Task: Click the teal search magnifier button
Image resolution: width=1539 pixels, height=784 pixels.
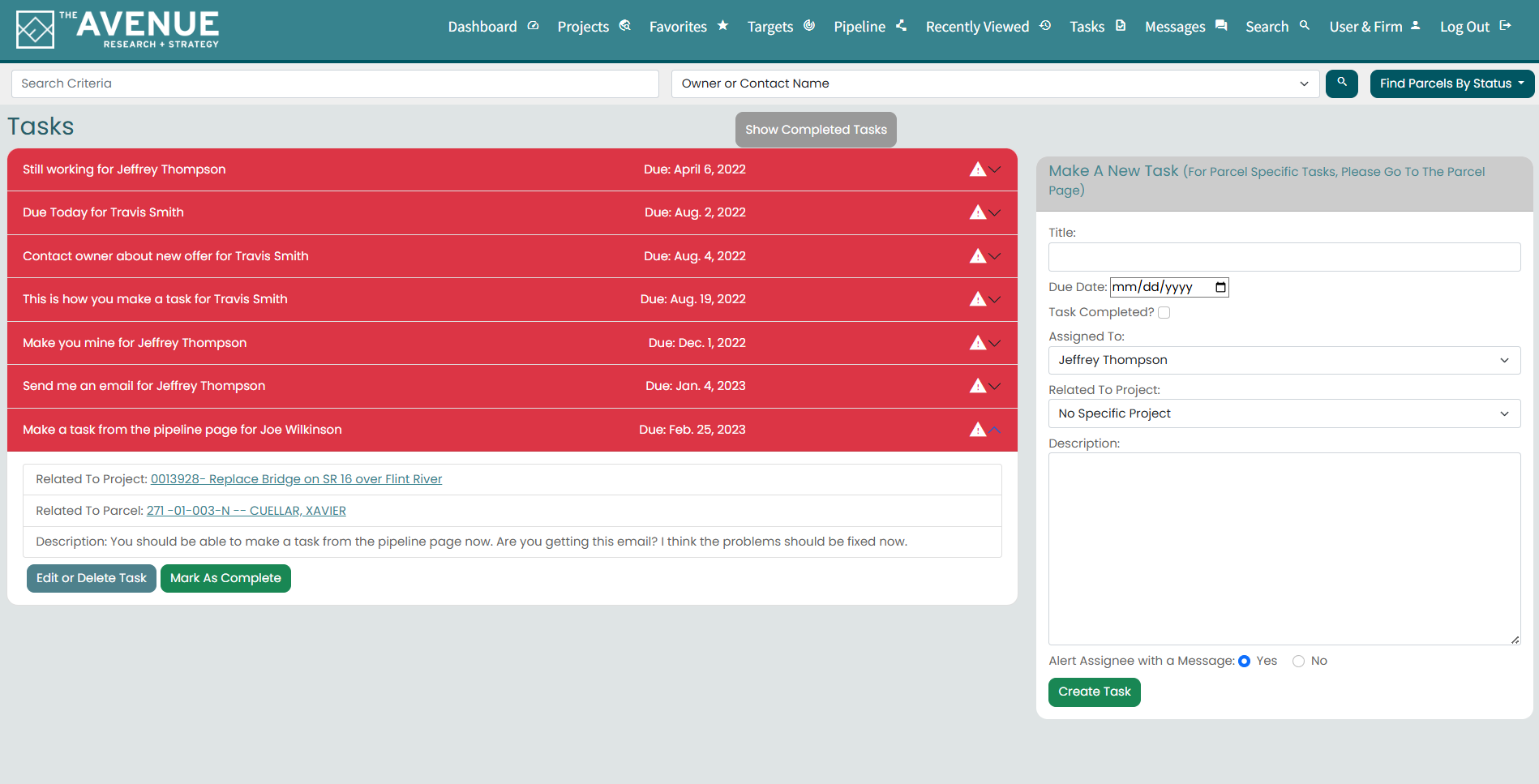Action: tap(1342, 84)
